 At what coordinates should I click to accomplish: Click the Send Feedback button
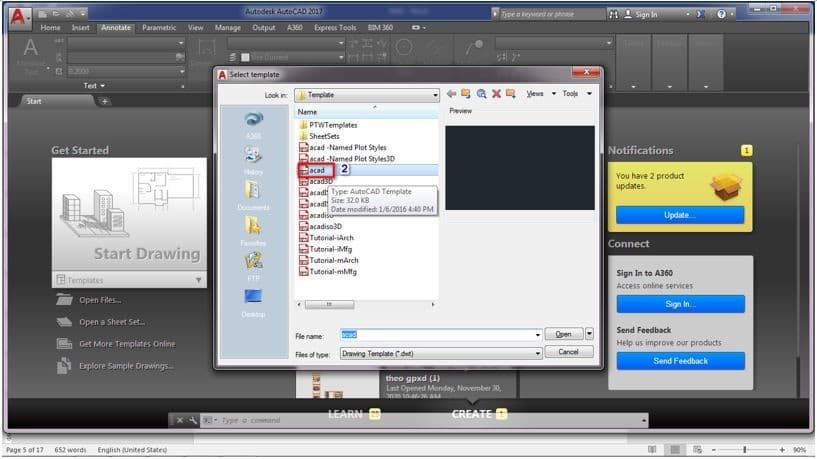tap(680, 361)
